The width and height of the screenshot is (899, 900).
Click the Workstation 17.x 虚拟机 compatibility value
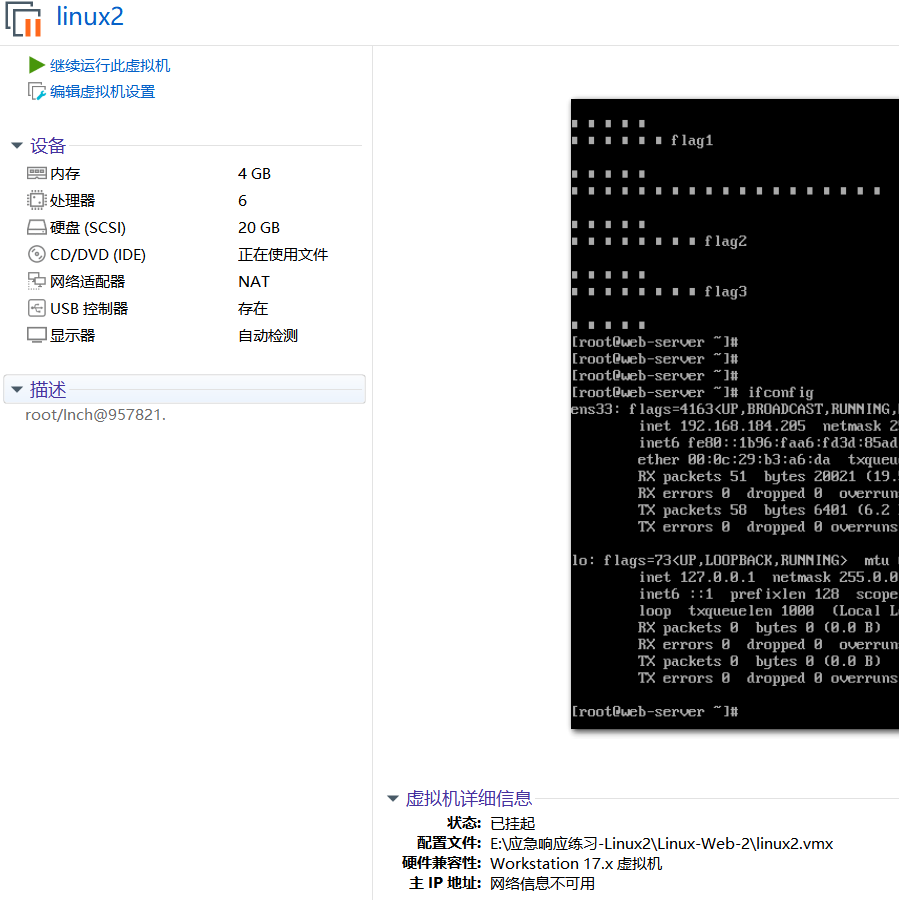tap(576, 863)
